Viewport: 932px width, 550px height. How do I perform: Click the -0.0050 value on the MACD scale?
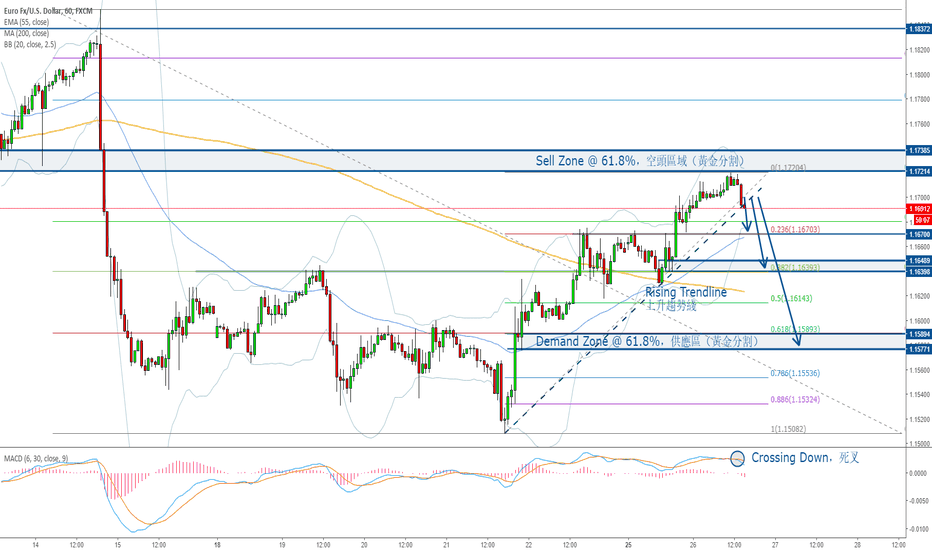920,501
